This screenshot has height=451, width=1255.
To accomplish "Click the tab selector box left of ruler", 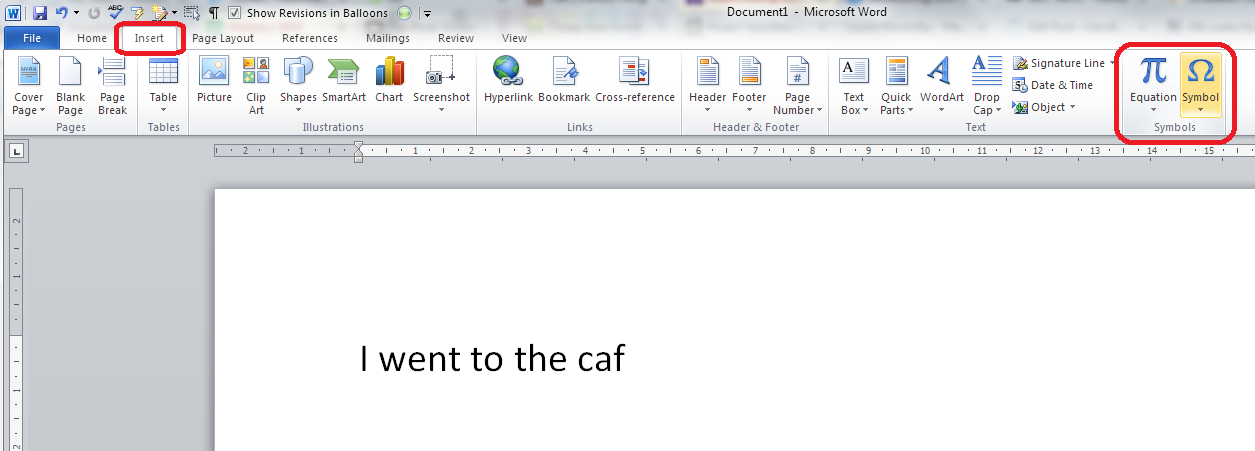I will pyautogui.click(x=18, y=151).
